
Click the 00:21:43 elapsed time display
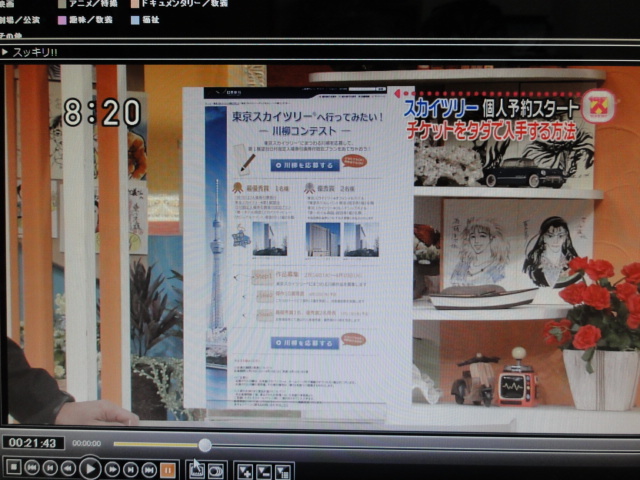(33, 443)
